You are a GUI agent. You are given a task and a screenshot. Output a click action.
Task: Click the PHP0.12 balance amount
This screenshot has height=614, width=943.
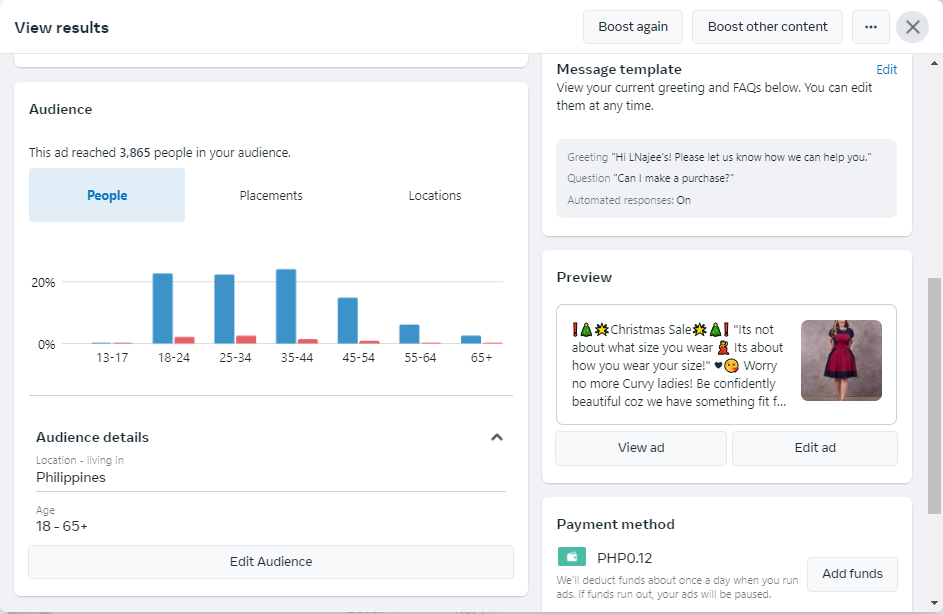pos(624,558)
